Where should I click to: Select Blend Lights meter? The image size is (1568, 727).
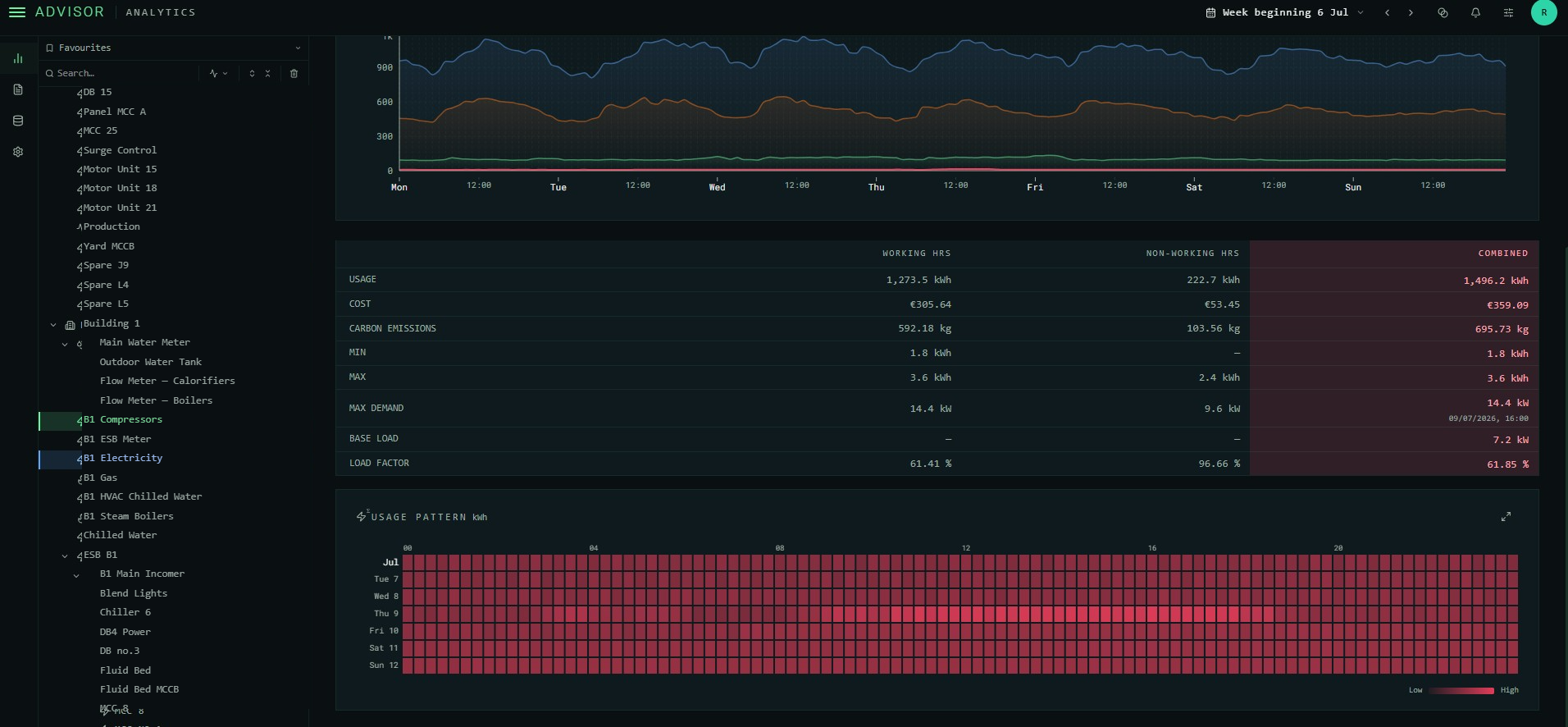coord(134,593)
